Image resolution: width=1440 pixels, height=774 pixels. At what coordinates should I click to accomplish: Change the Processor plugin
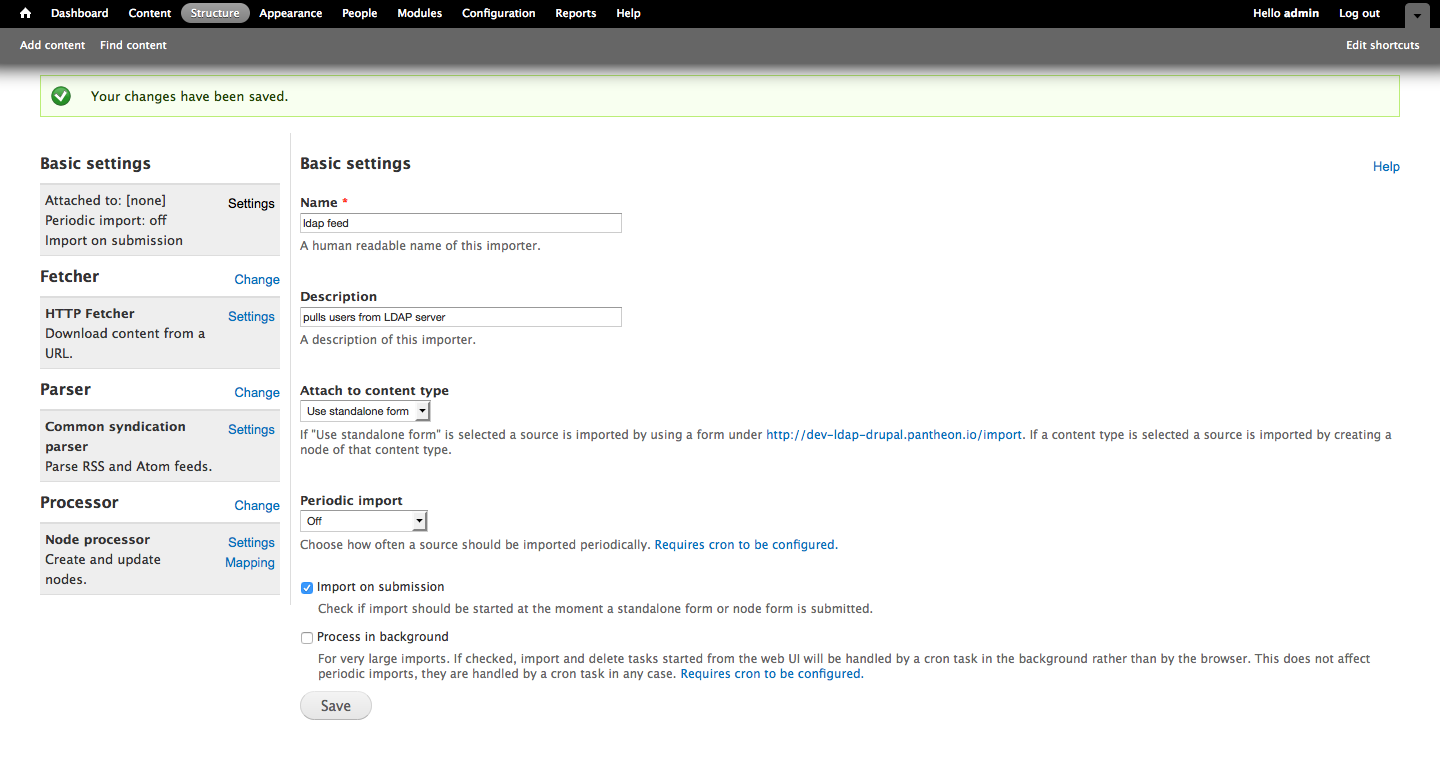(257, 506)
